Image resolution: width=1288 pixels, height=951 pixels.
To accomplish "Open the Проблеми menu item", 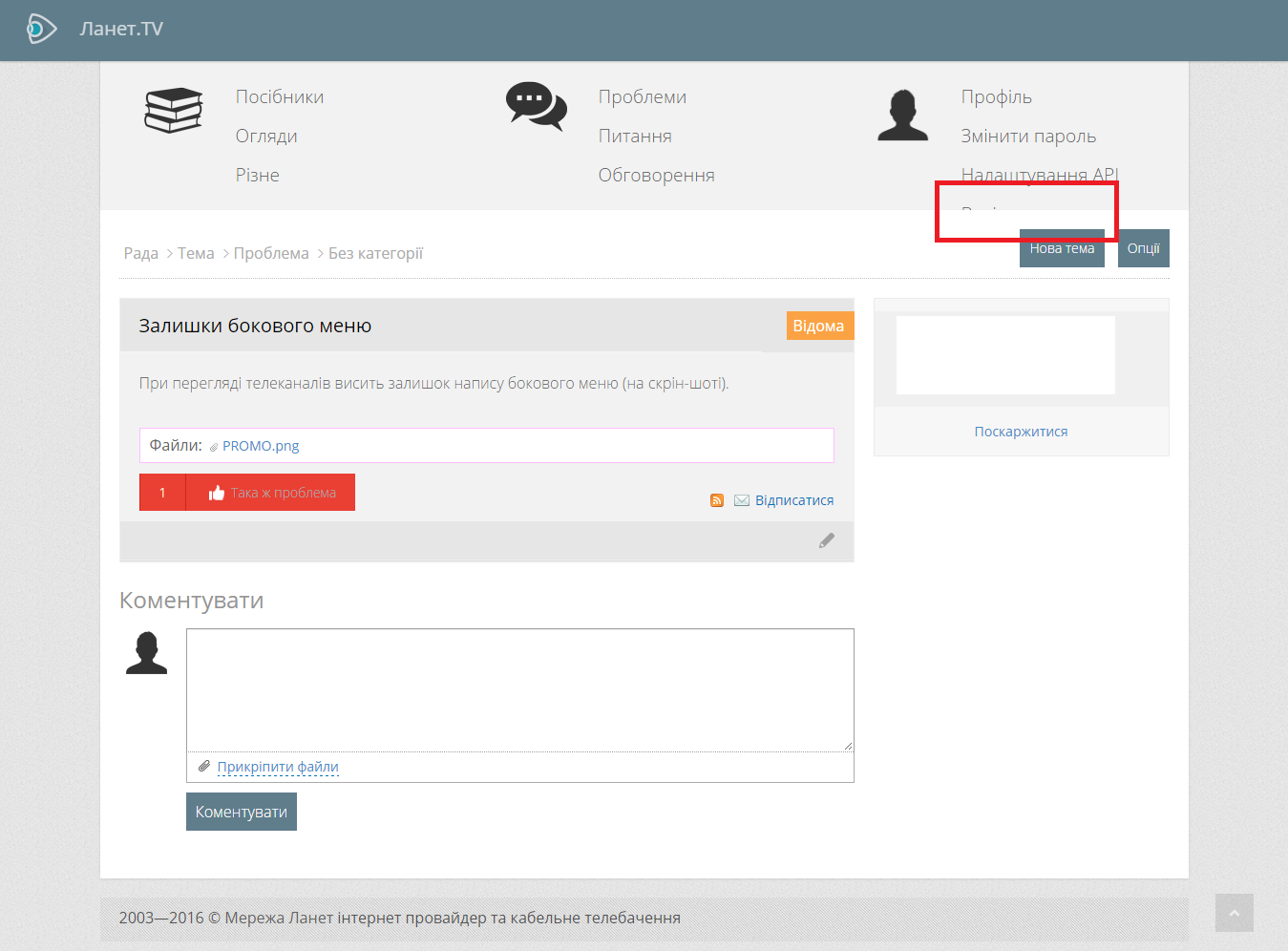I will click(x=642, y=97).
